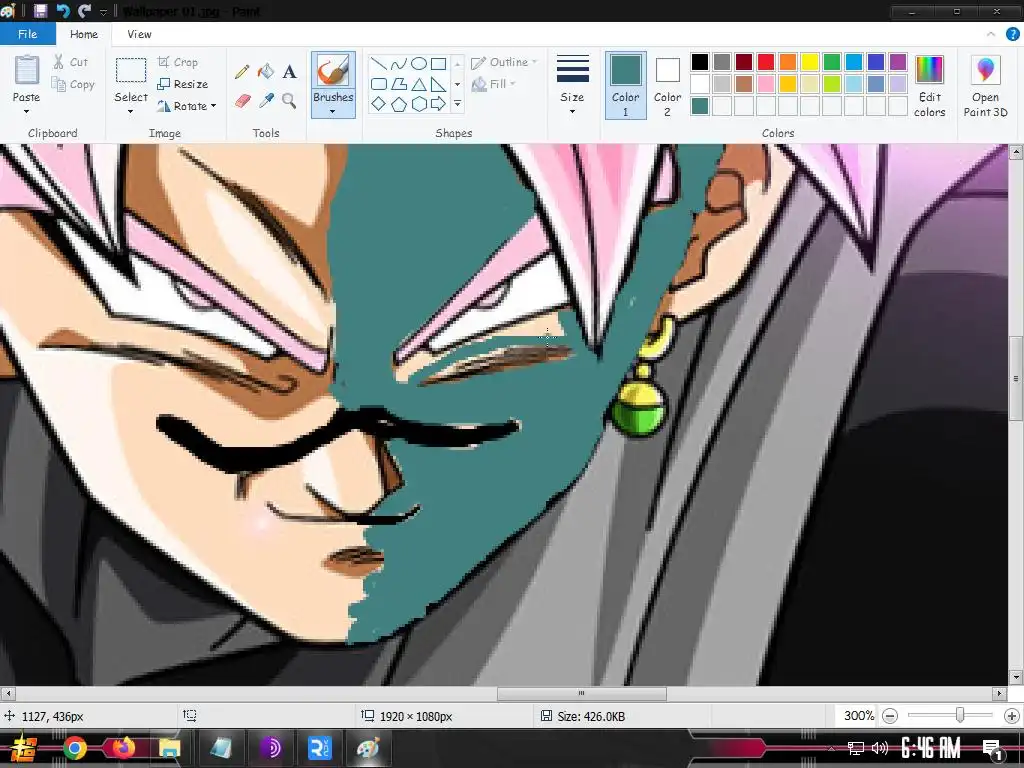Select the Color 2 background box
The height and width of the screenshot is (768, 1024).
pyautogui.click(x=667, y=86)
